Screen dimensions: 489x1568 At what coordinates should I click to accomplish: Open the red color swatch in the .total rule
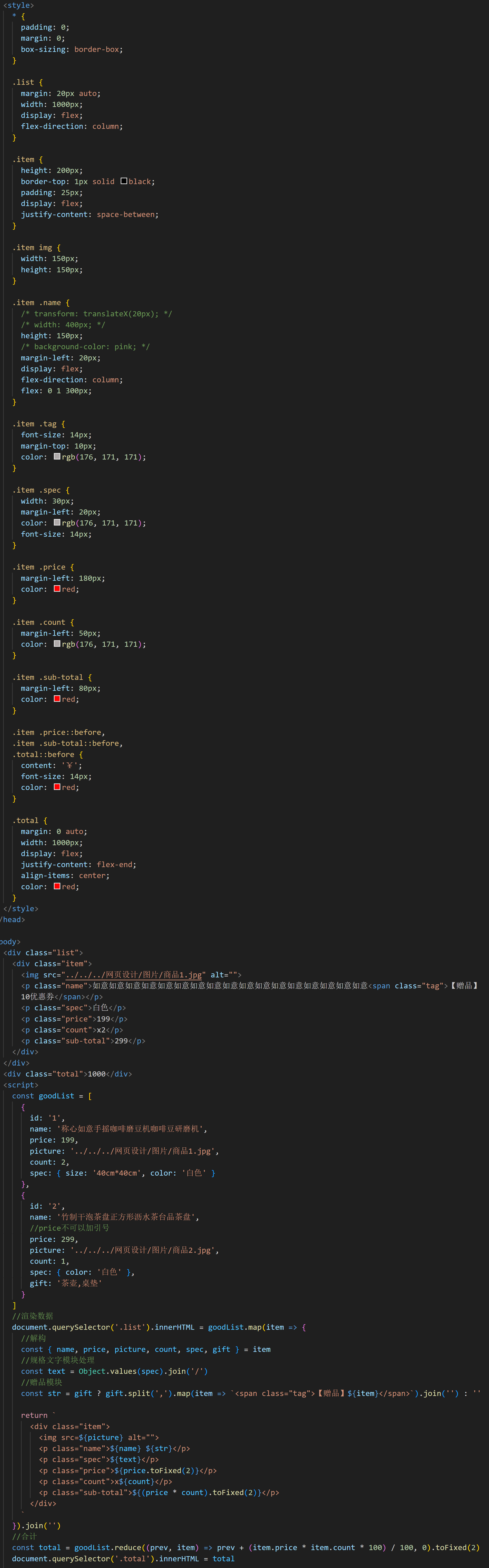[57, 887]
